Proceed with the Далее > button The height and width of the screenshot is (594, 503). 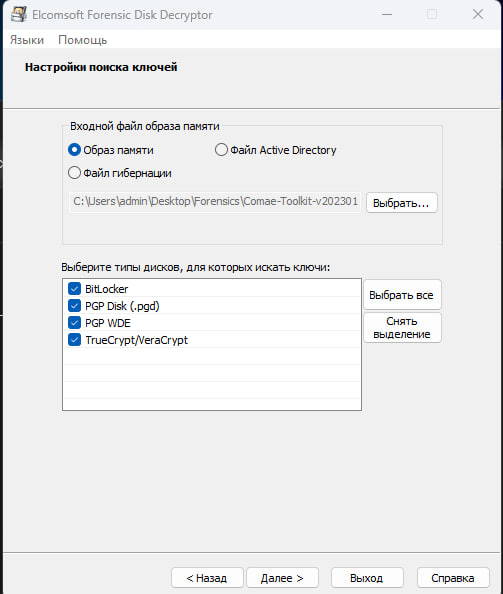tap(282, 578)
